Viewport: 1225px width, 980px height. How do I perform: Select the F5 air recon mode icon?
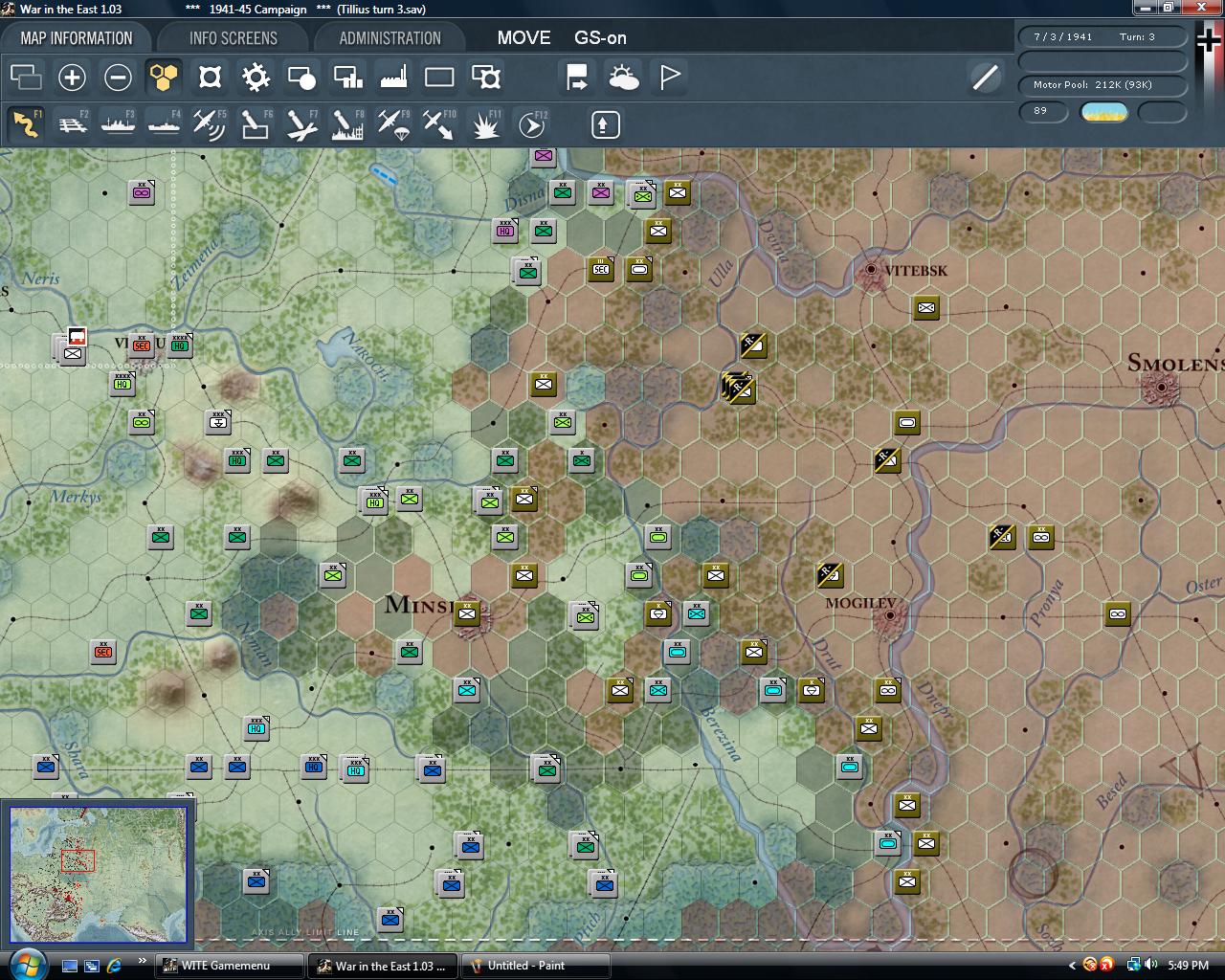[x=210, y=124]
